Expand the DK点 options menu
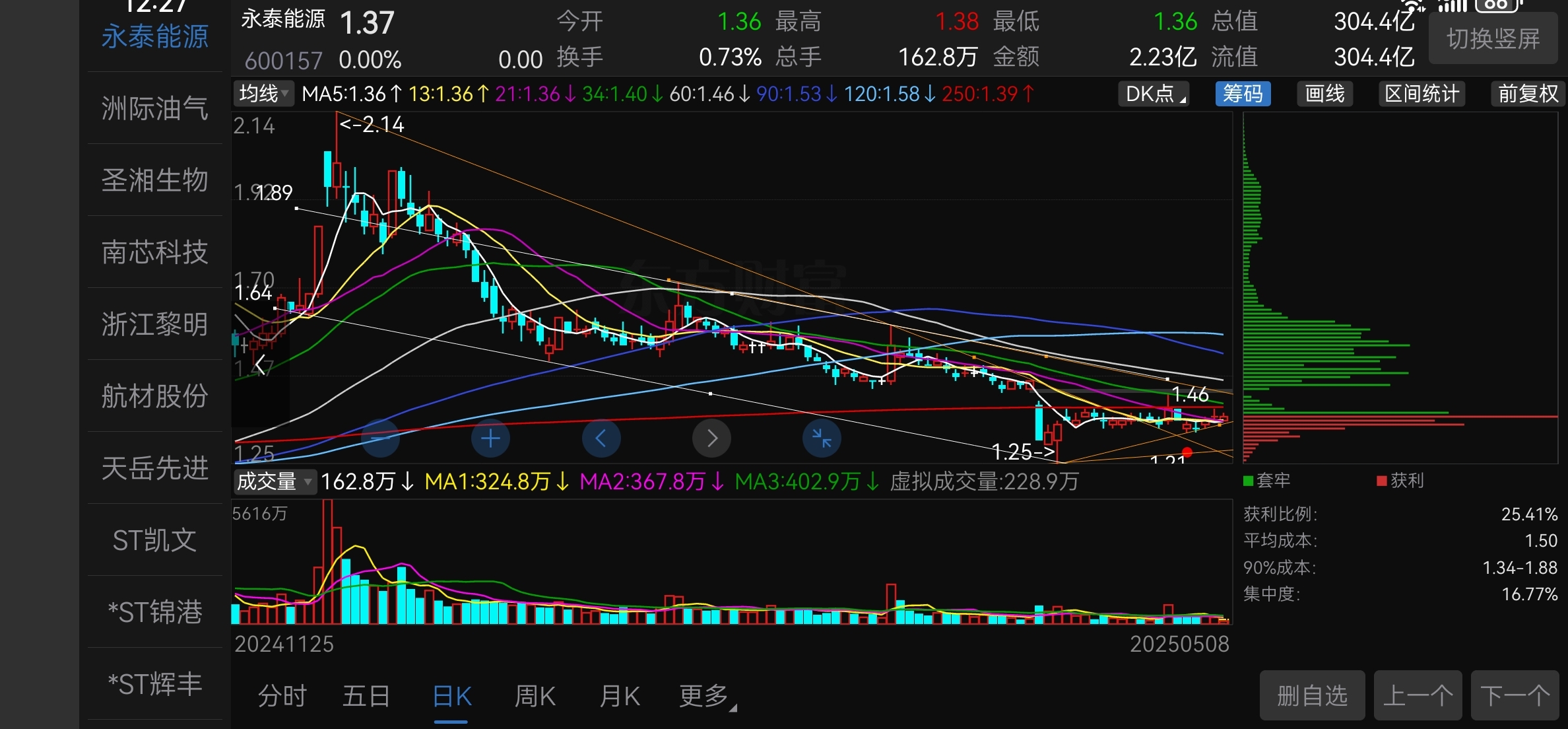1568x729 pixels. click(1154, 94)
